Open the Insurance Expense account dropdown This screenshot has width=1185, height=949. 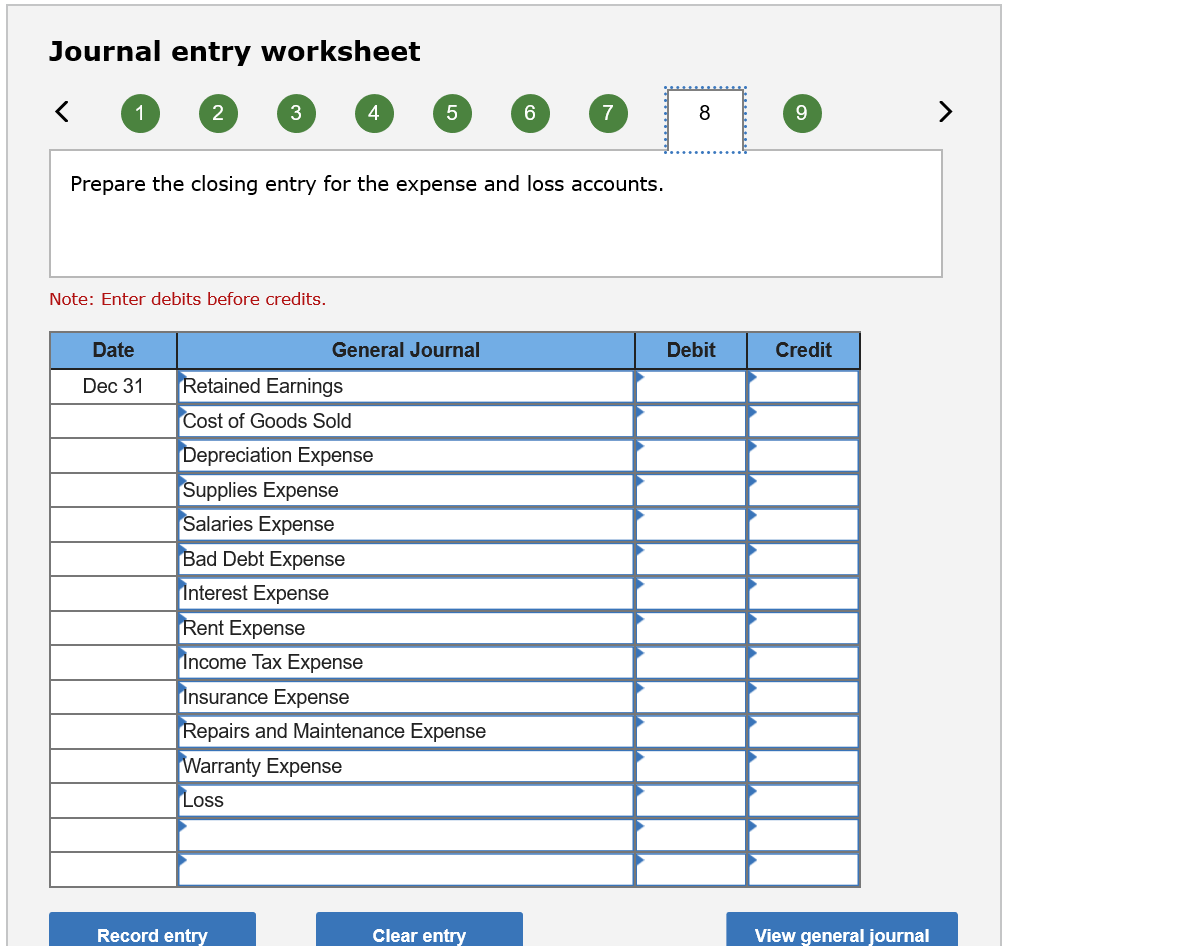pyautogui.click(x=406, y=697)
